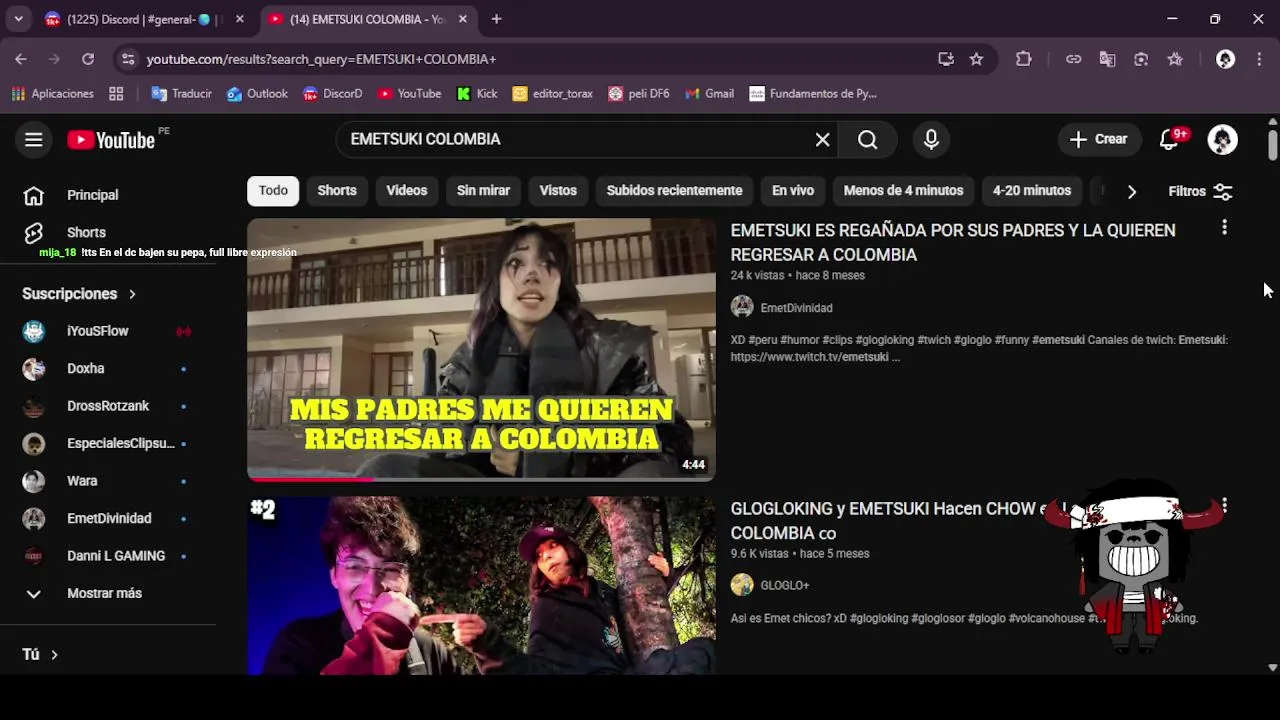Open more options for first video
1280x720 pixels.
[x=1224, y=228]
